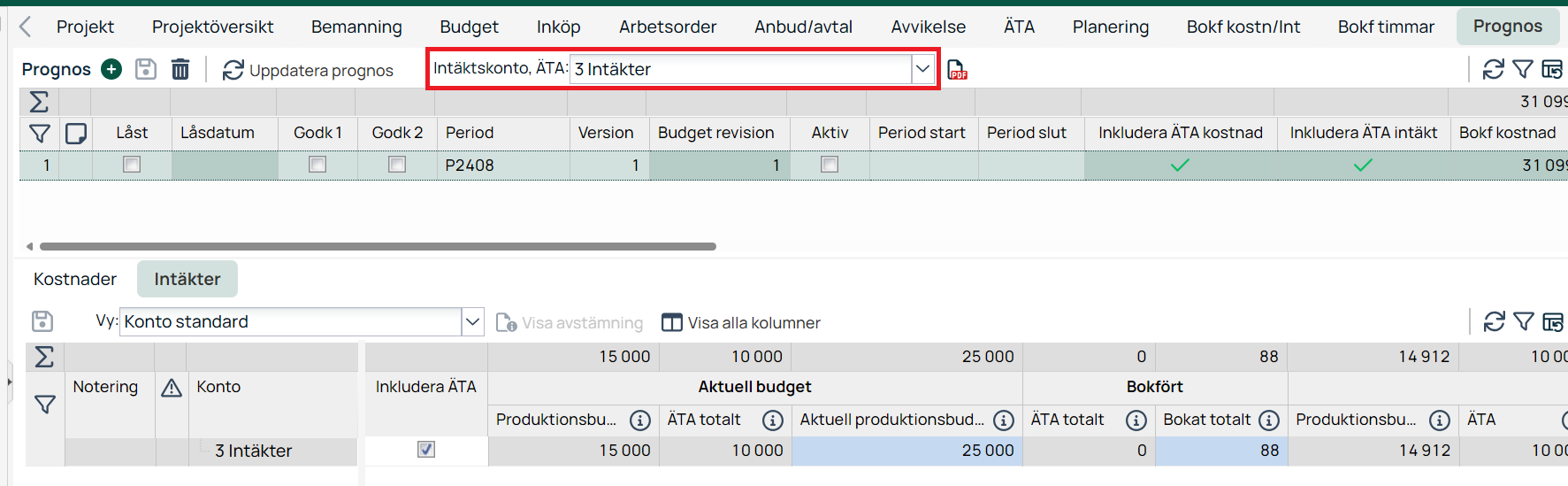Click Uppdatera prognos button
This screenshot has height=486, width=1568.
pos(308,70)
